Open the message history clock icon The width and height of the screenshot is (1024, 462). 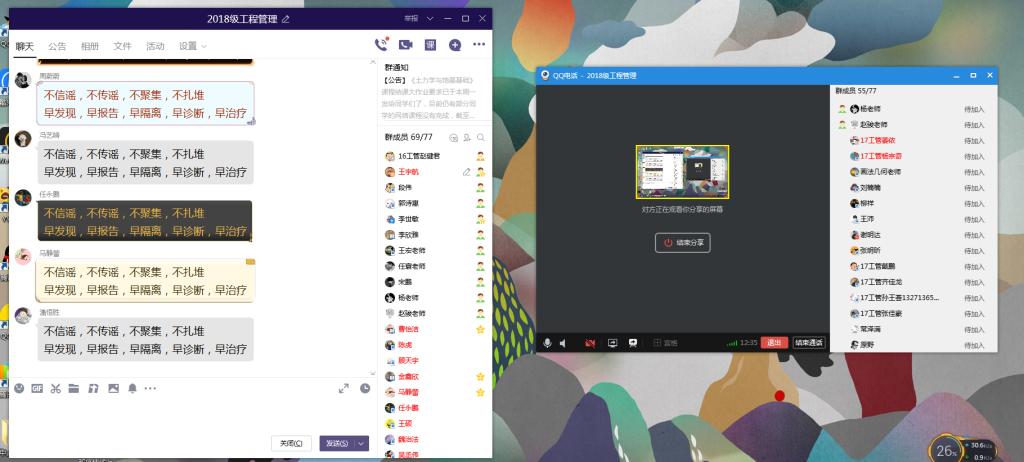(365, 388)
